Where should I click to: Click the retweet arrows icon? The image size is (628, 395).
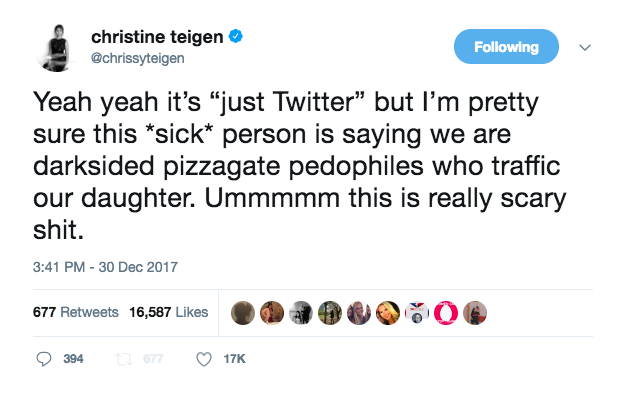pyautogui.click(x=124, y=359)
